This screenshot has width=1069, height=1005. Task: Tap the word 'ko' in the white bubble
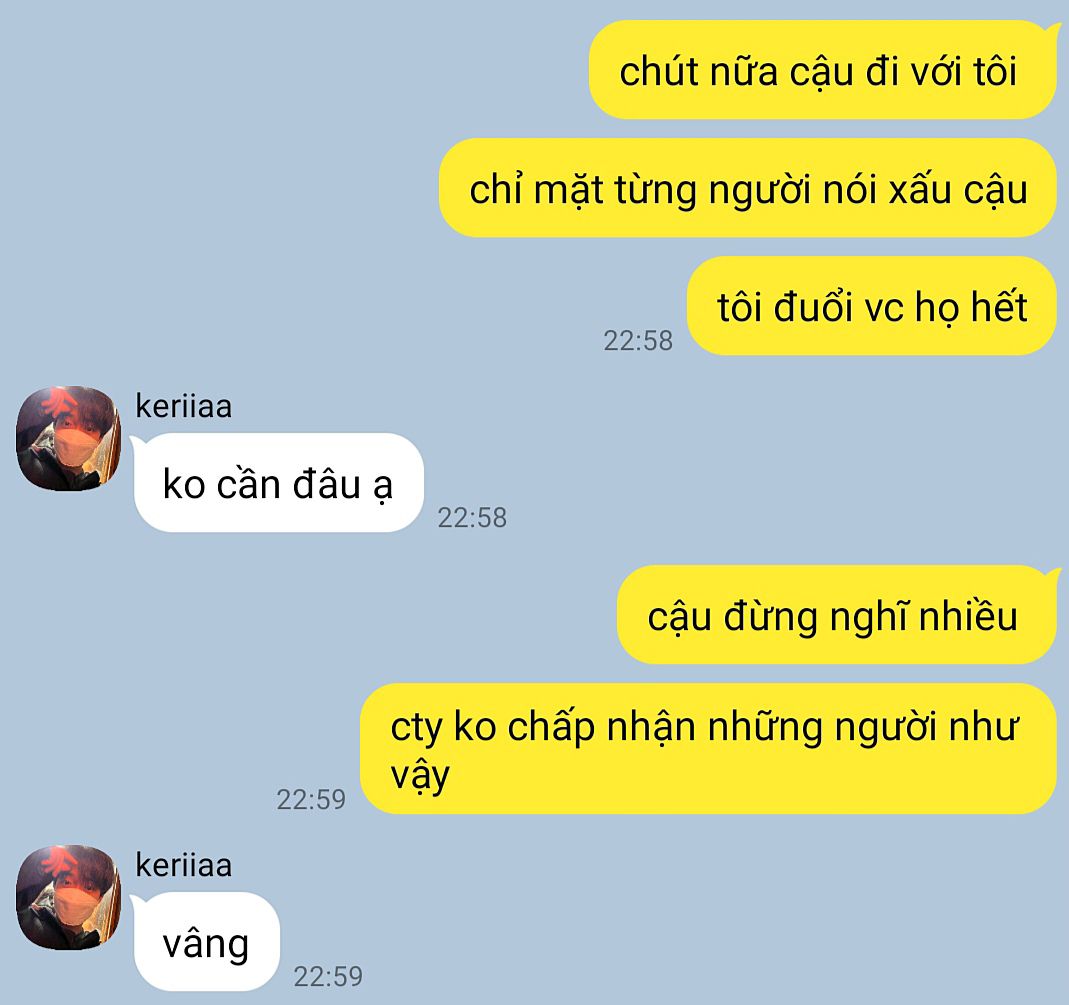click(184, 485)
